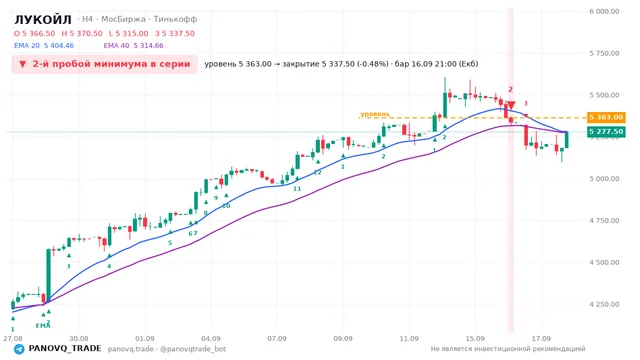Click the green up-triangle marker above number 4

pyautogui.click(x=109, y=256)
